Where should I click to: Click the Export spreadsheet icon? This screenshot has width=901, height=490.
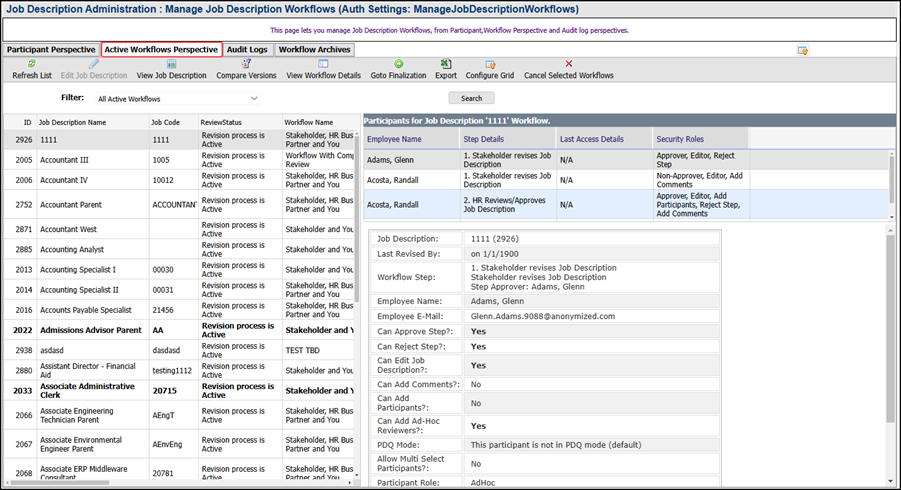click(445, 64)
